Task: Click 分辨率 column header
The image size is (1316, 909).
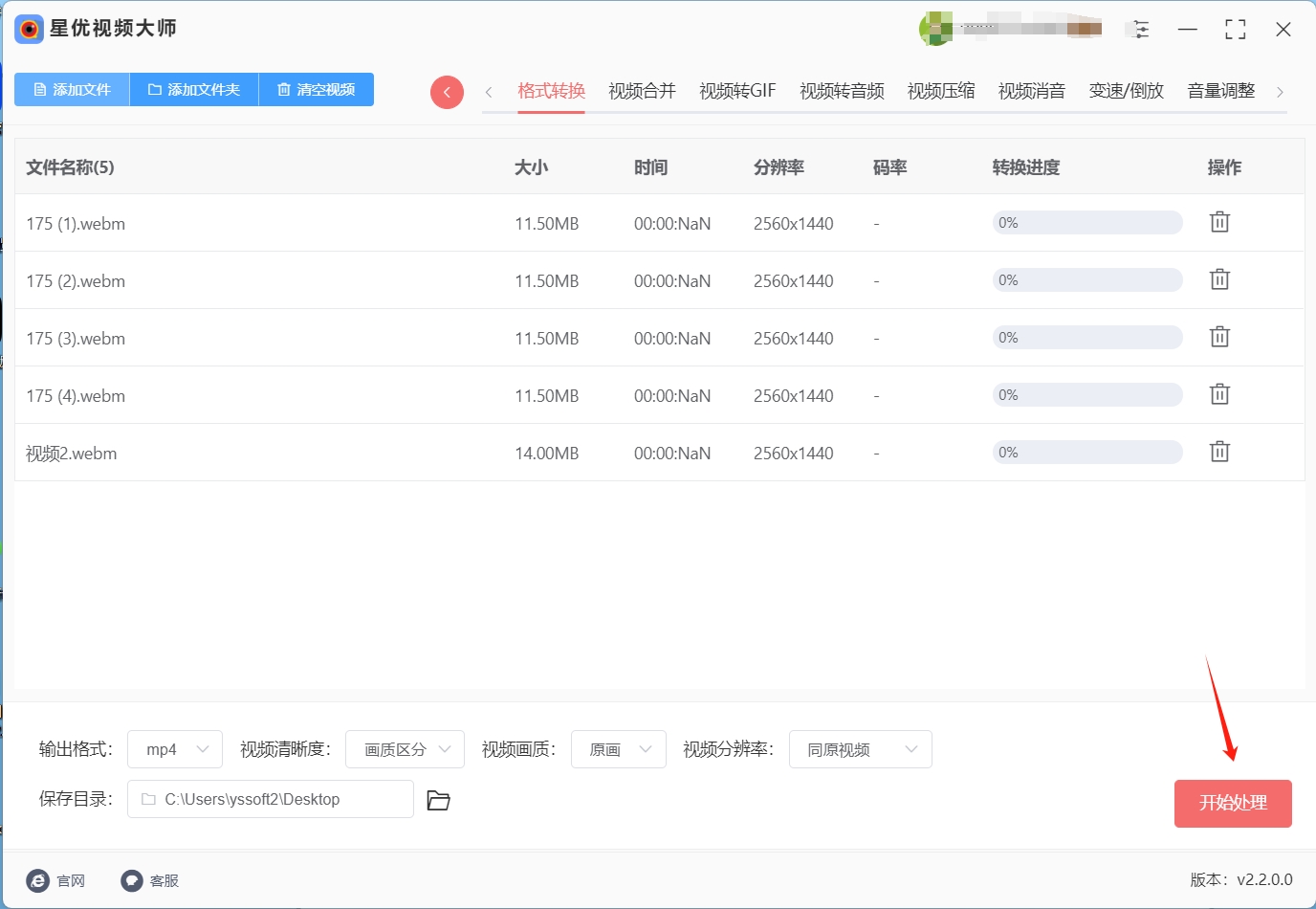Action: tap(779, 167)
